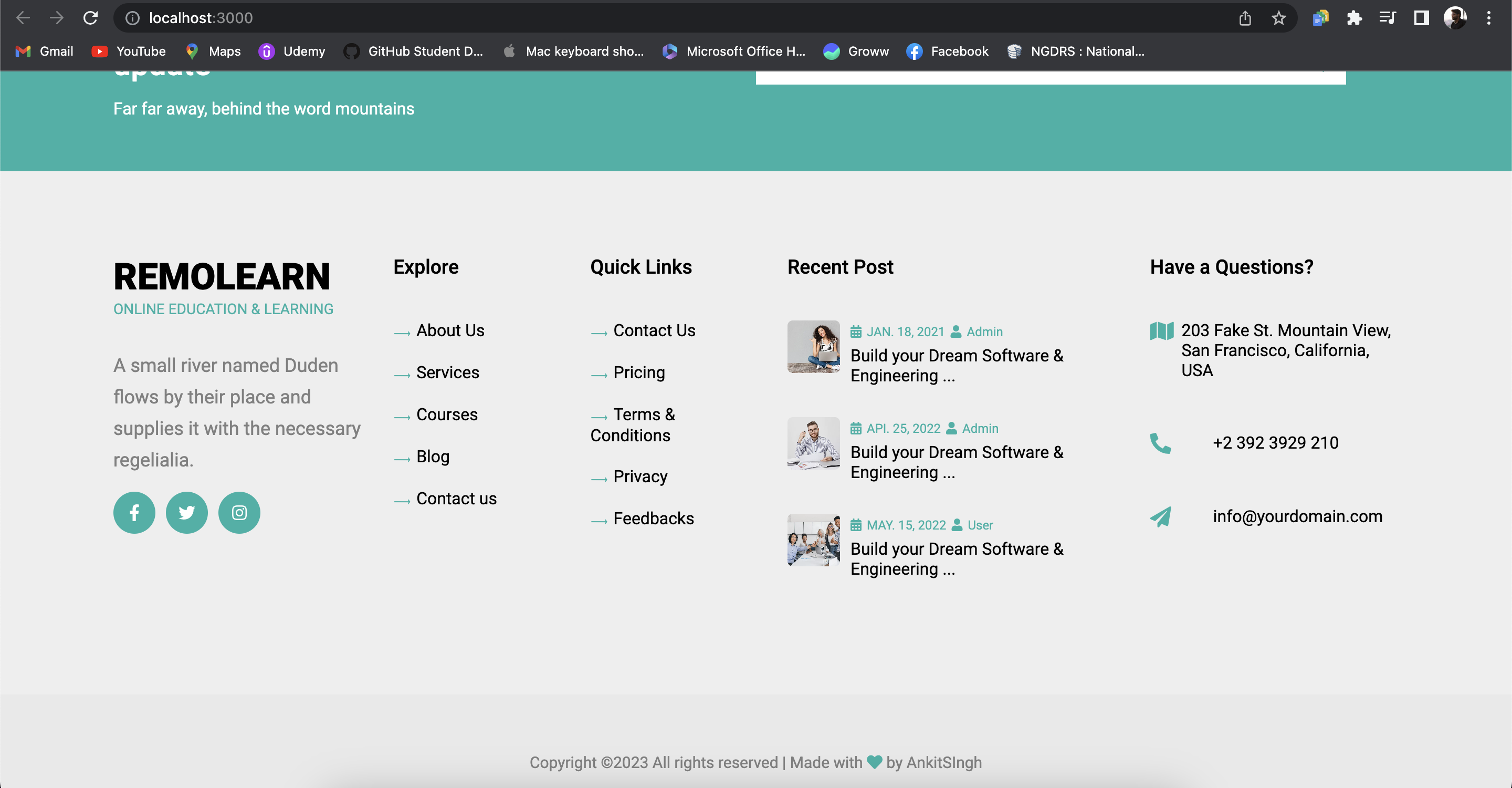
Task: Select the Twitter circle icon in footer
Action: (x=187, y=512)
